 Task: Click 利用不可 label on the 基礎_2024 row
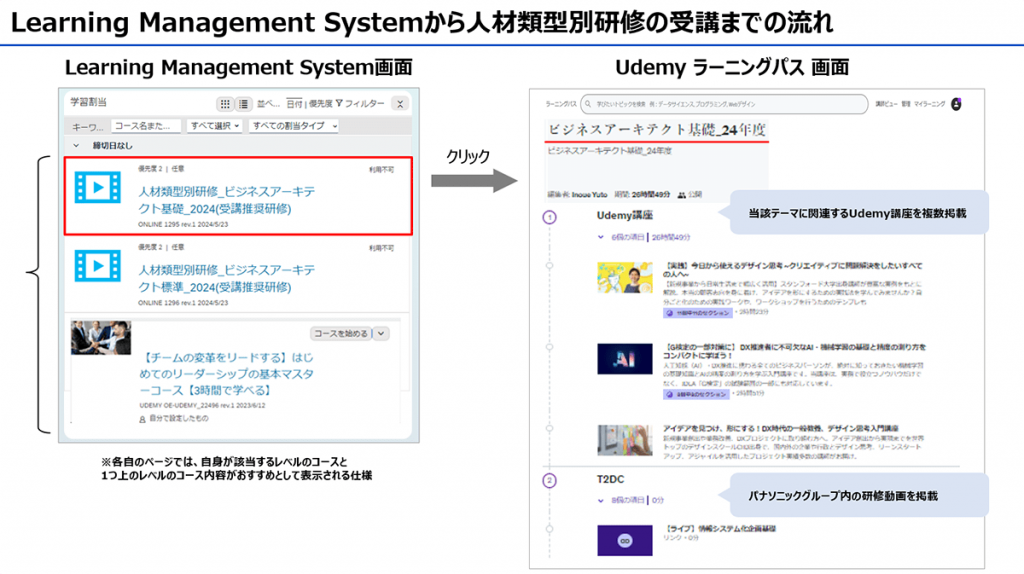coord(381,170)
